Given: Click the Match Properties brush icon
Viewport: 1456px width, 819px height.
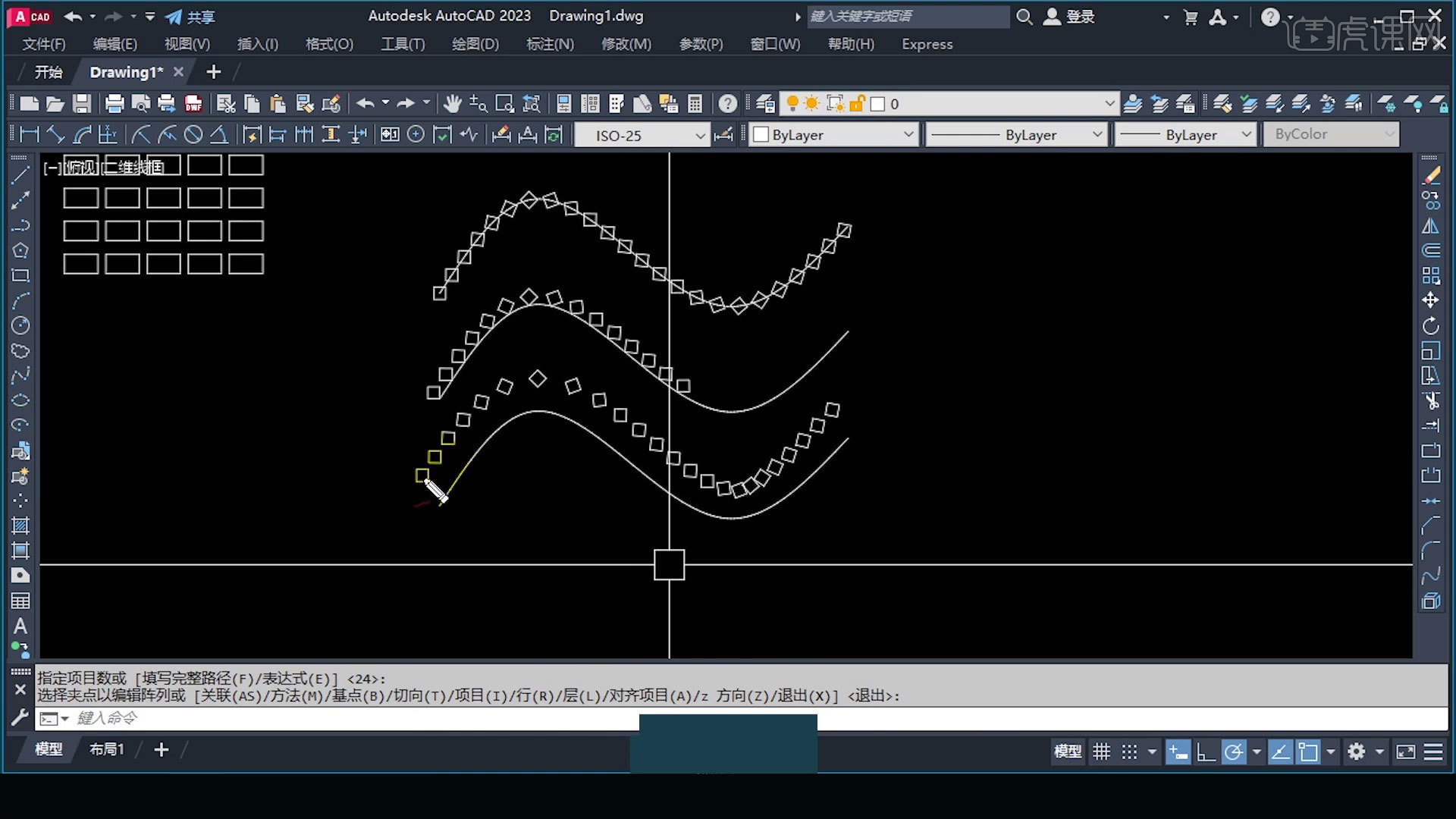Looking at the screenshot, I should click(331, 104).
